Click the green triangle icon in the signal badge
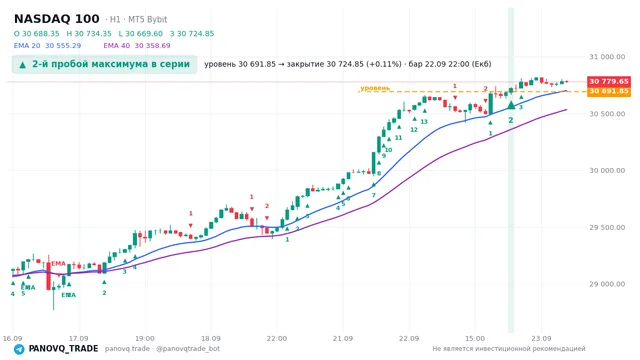 point(23,64)
